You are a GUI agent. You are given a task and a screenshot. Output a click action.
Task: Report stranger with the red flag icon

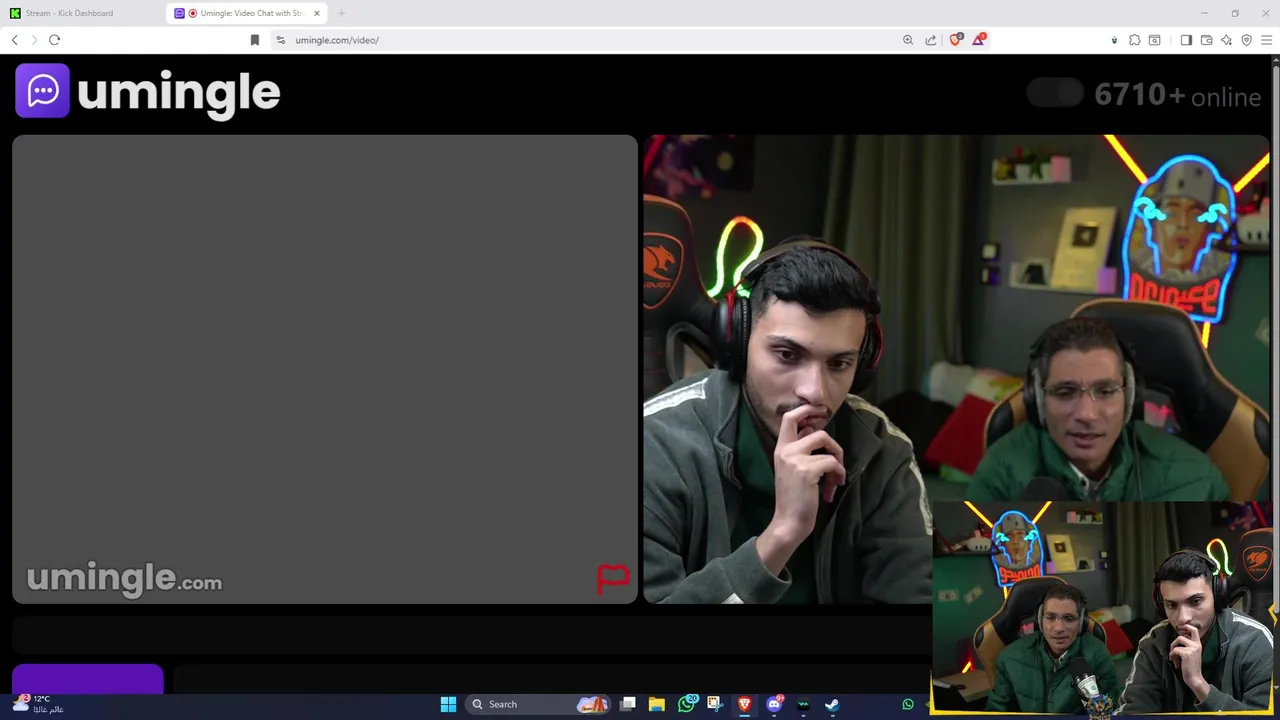pos(613,579)
